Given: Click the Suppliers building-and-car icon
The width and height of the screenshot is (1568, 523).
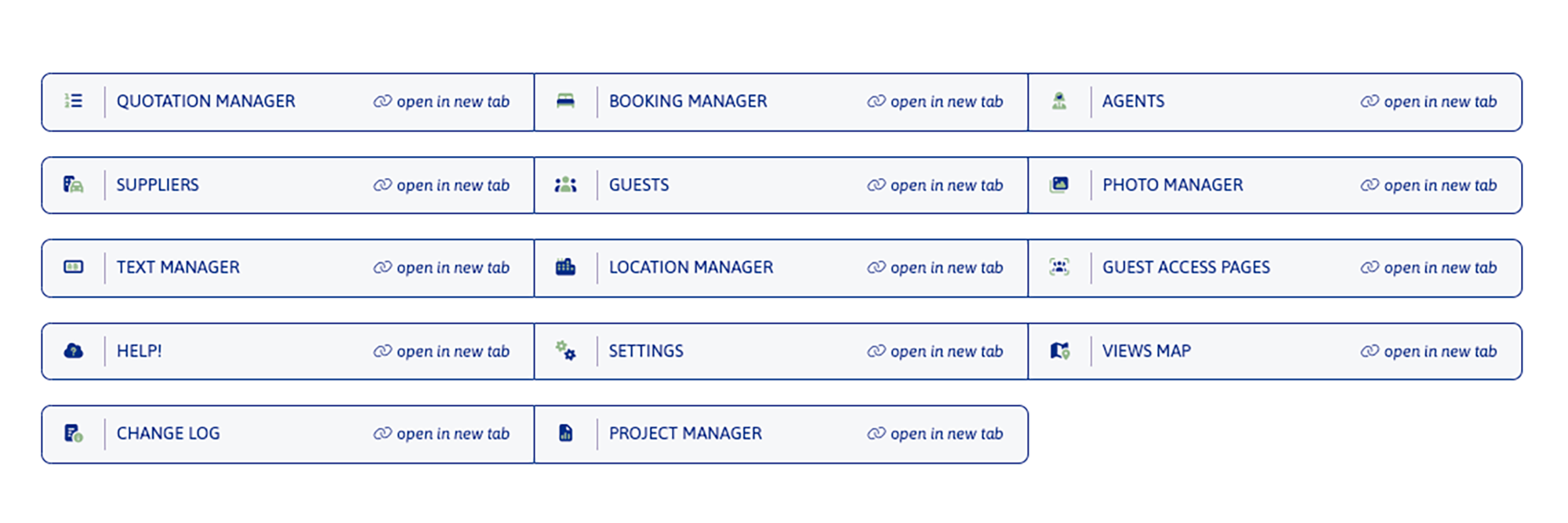Looking at the screenshot, I should click(x=74, y=185).
